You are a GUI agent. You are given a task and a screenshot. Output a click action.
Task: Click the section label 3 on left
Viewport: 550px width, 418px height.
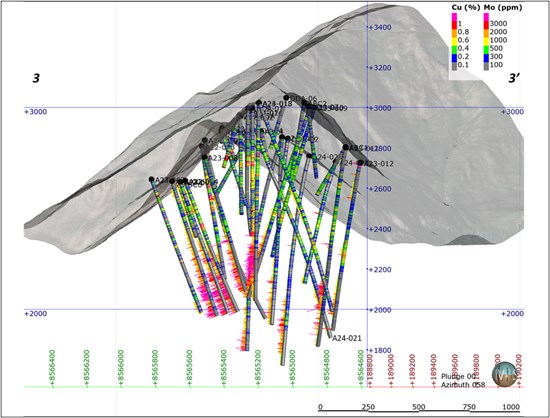click(36, 78)
